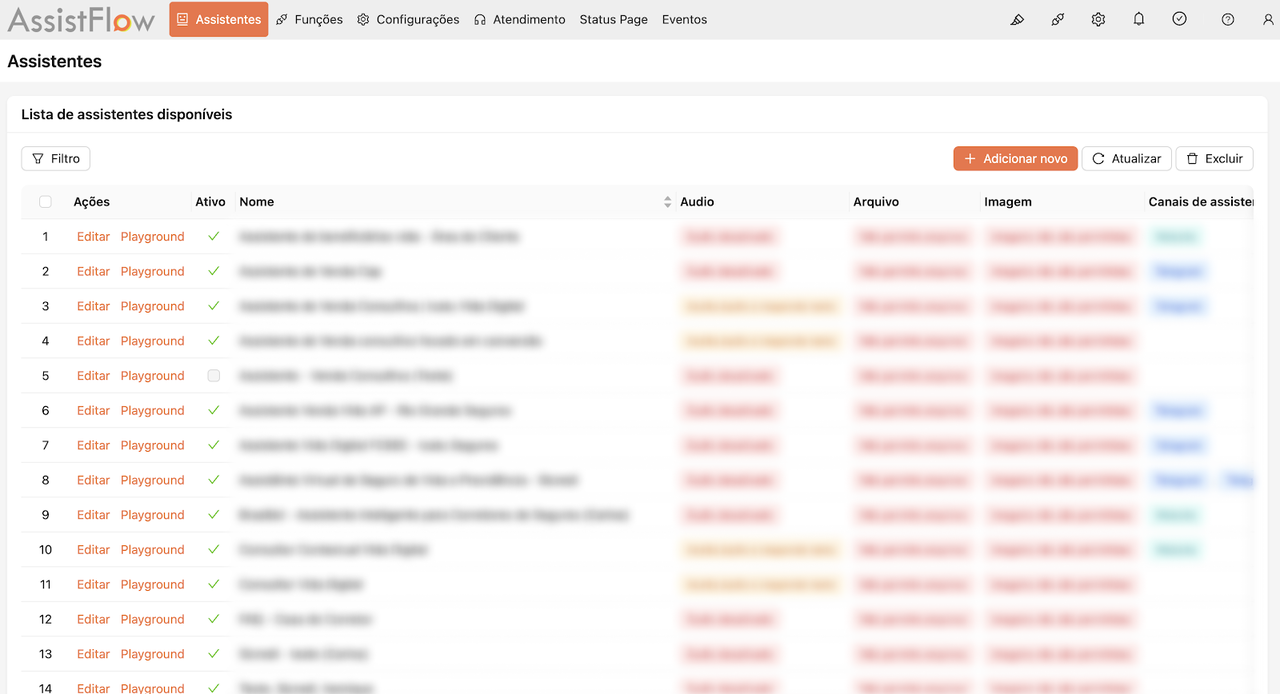Click the Excluir delete button

point(1214,158)
